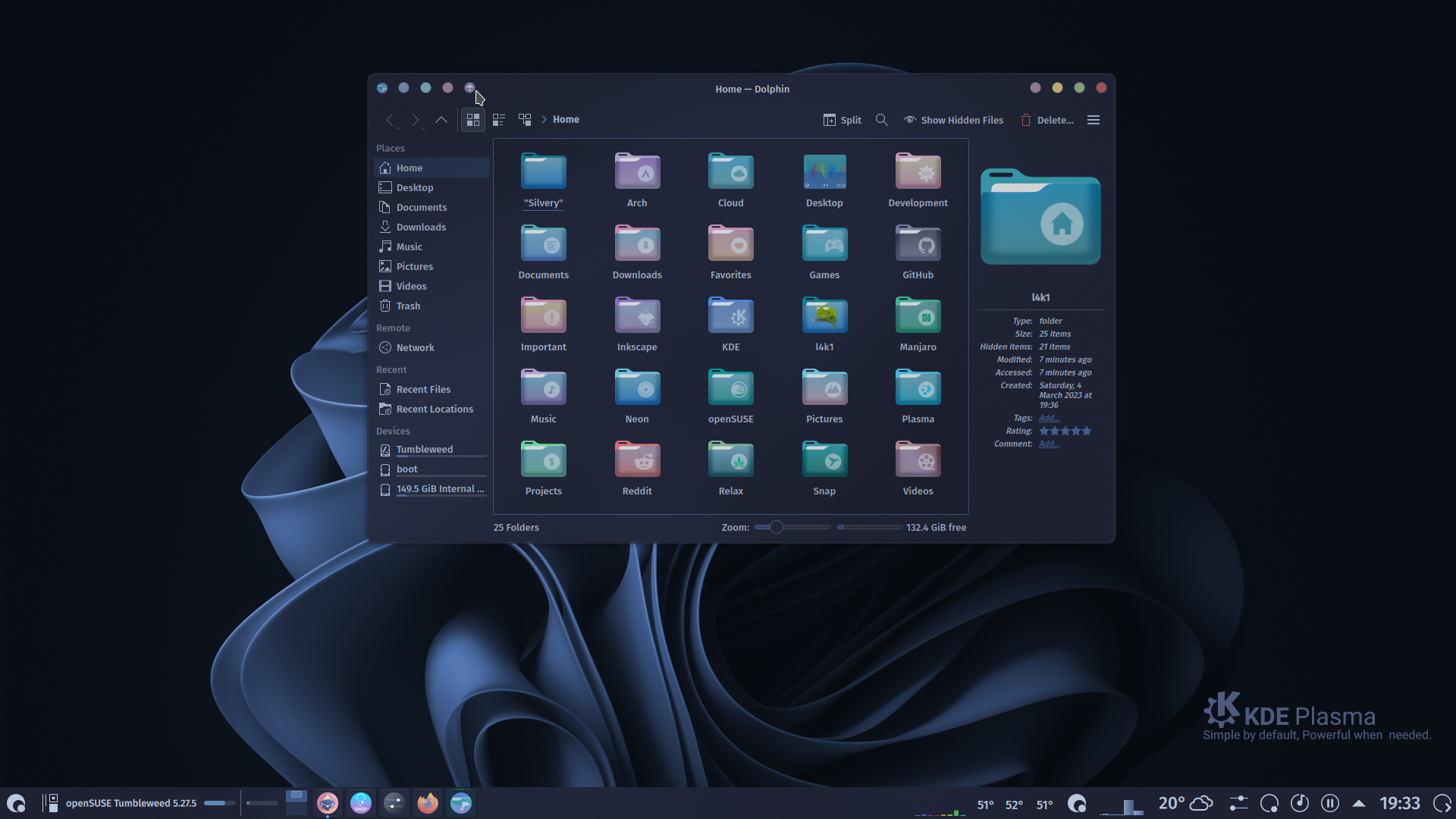
Task: Select Trash in Places panel
Action: tap(431, 306)
